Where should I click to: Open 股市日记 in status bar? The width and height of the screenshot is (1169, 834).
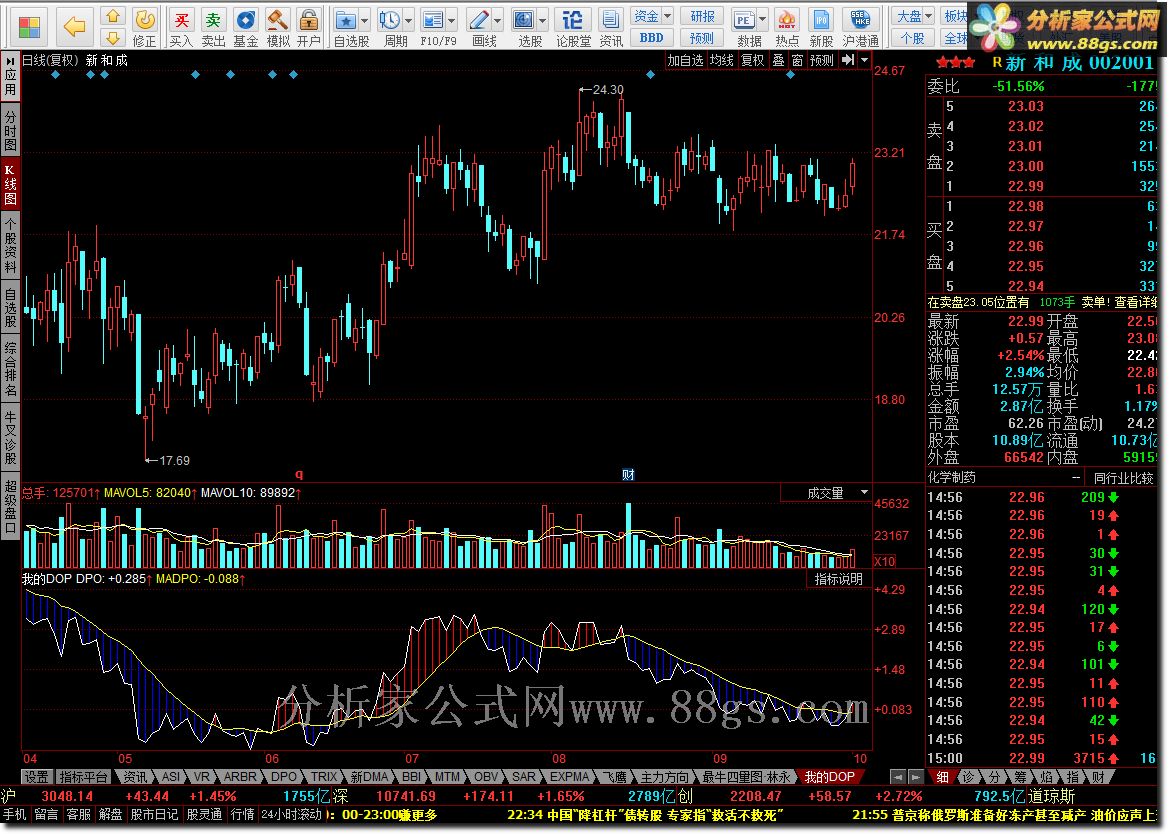tap(154, 815)
